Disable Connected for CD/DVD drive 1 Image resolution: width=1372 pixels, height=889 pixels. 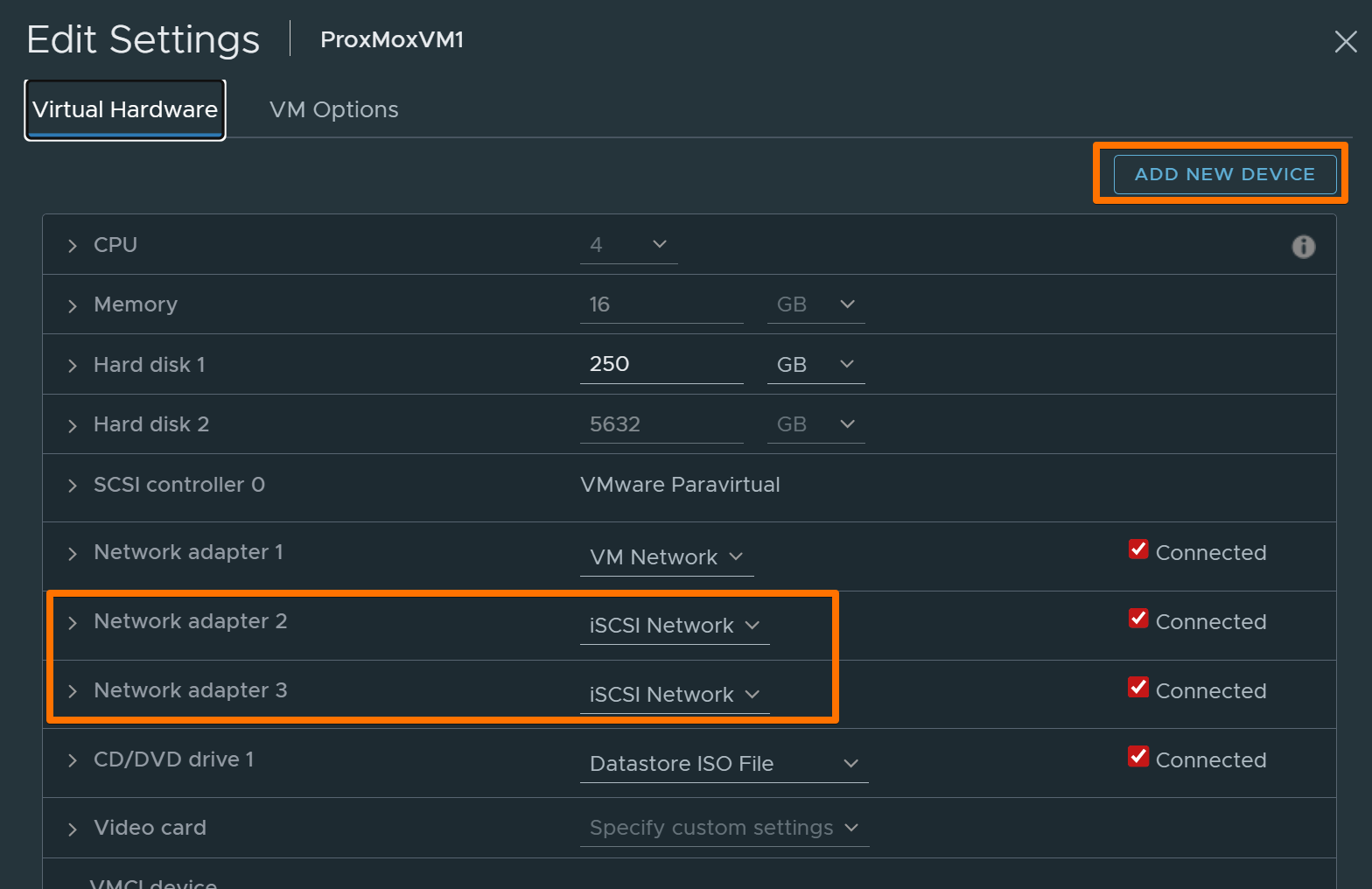(1137, 757)
